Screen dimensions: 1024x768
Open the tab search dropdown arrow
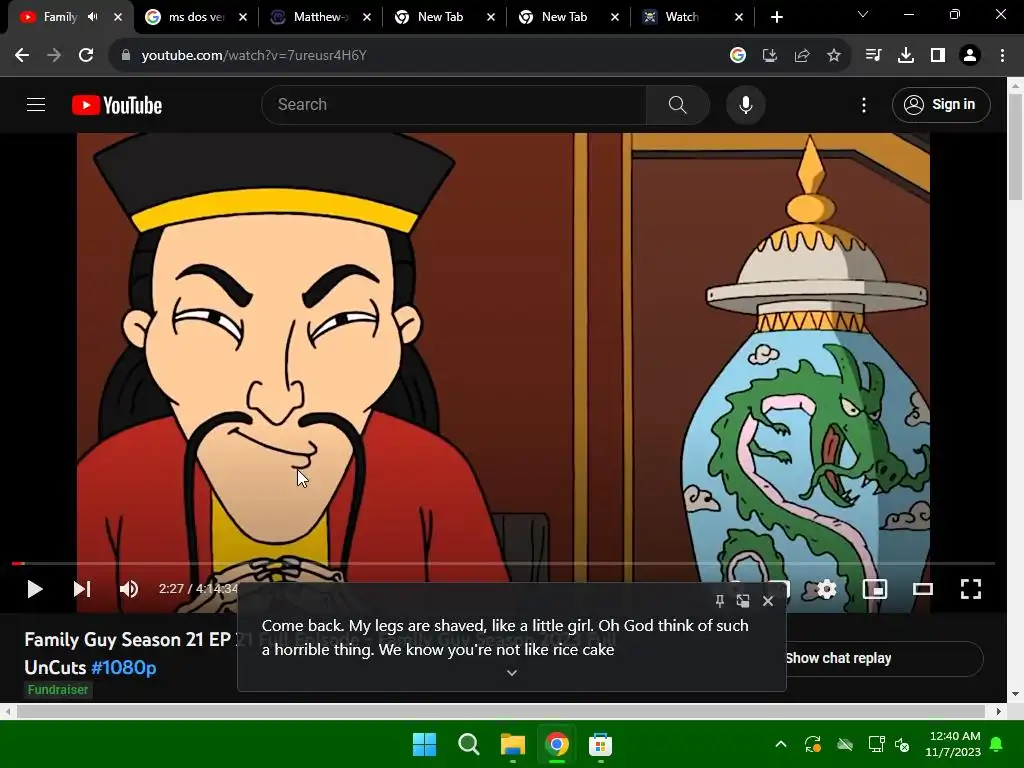(x=863, y=14)
